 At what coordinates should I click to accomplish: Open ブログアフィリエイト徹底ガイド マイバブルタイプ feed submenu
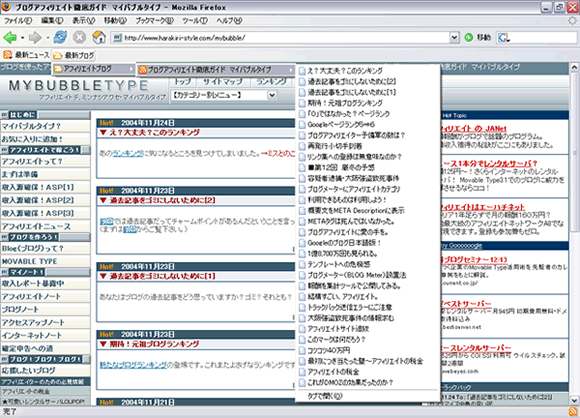[x=216, y=70]
